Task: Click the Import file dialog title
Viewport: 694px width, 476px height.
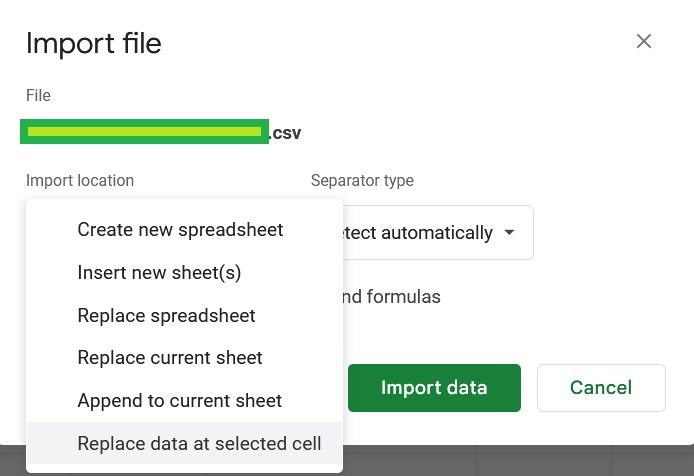Action: tap(94, 43)
